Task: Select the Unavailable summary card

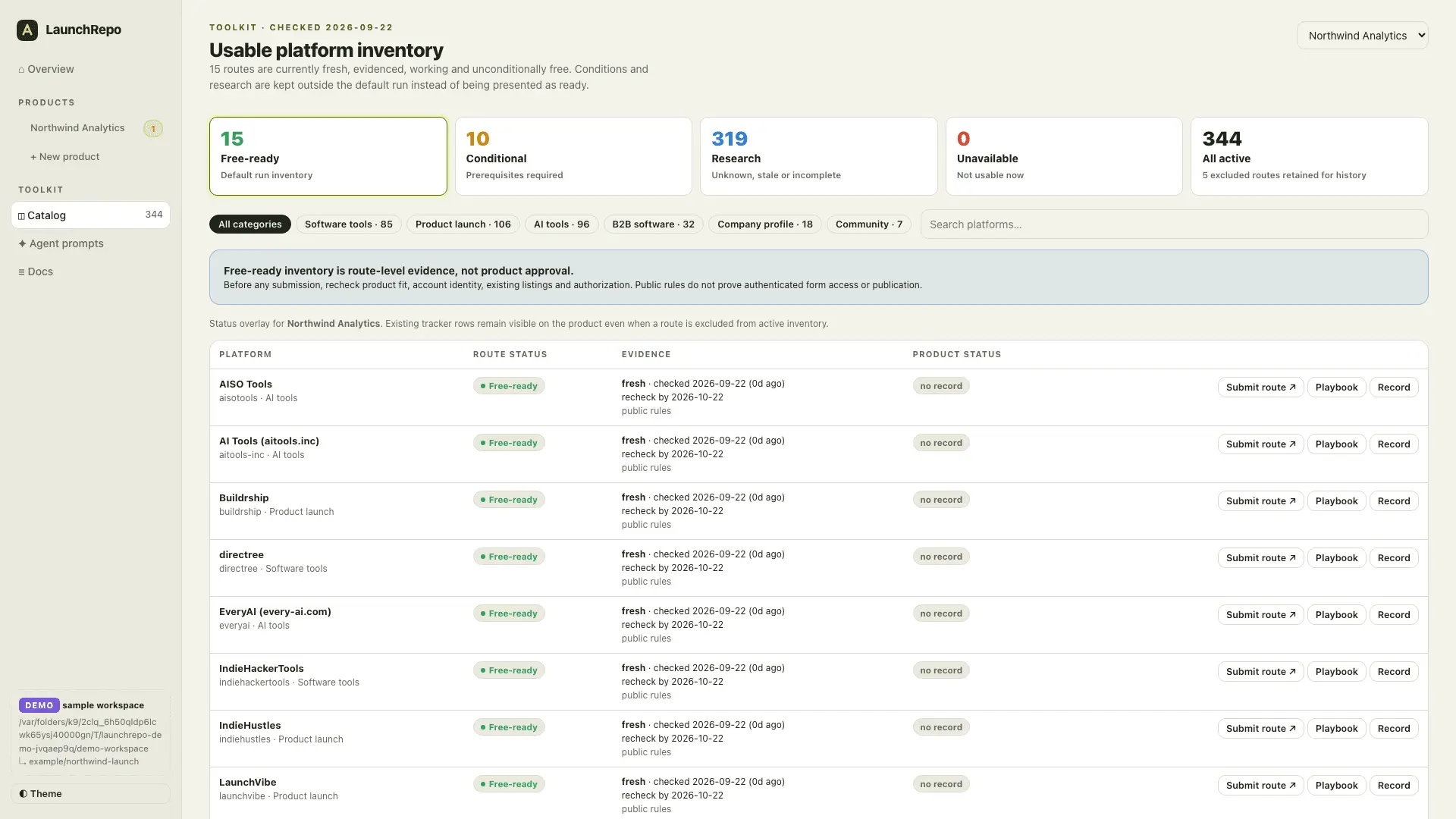Action: point(1063,156)
